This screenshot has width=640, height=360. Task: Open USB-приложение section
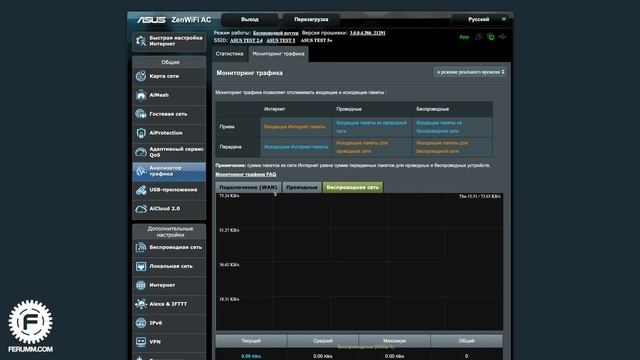169,190
